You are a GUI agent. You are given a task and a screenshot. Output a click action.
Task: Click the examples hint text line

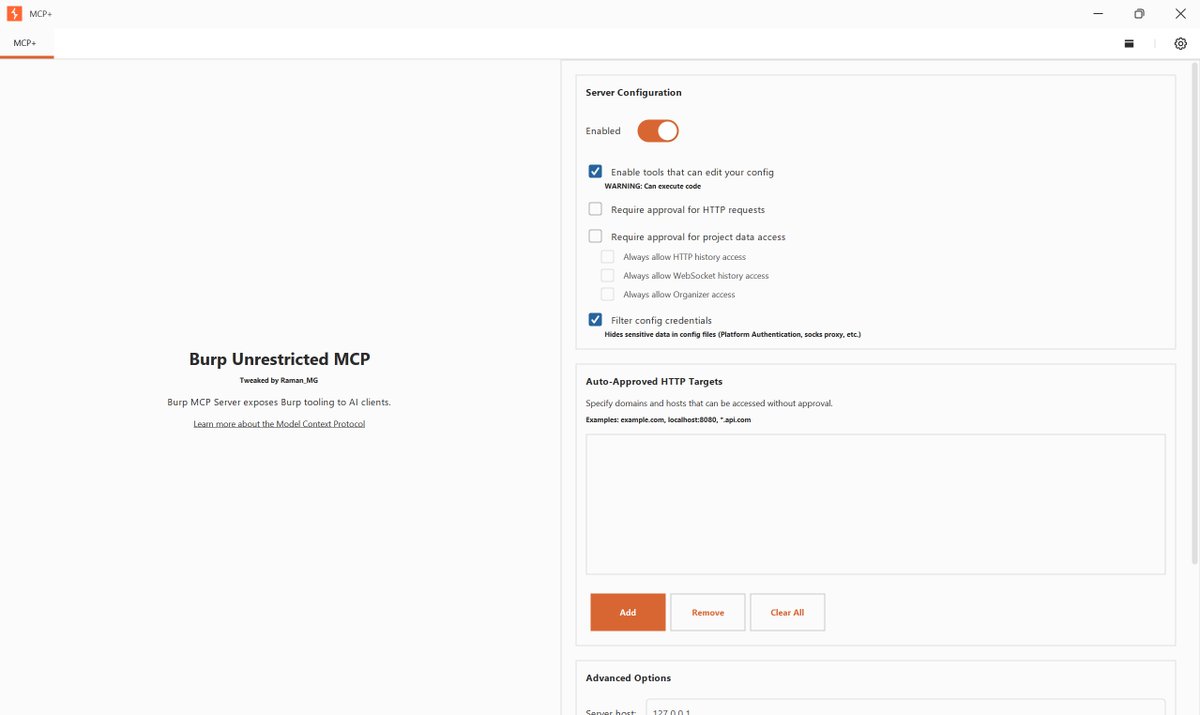668,420
